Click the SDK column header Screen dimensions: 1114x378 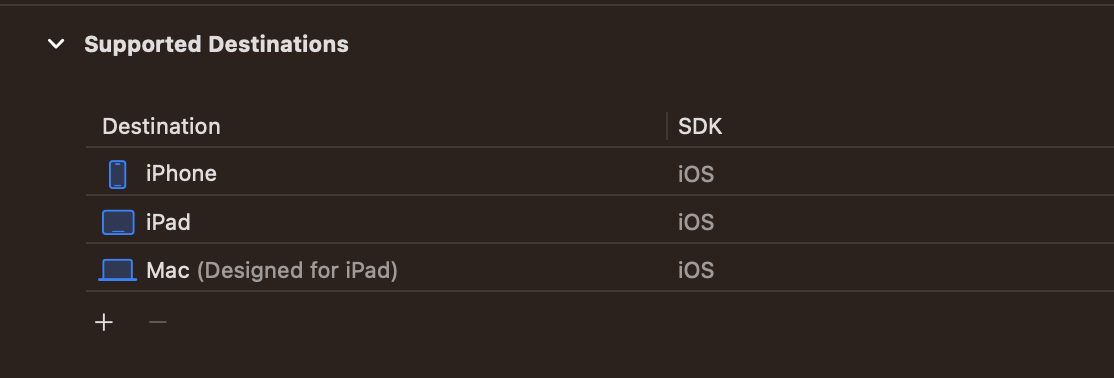(700, 126)
